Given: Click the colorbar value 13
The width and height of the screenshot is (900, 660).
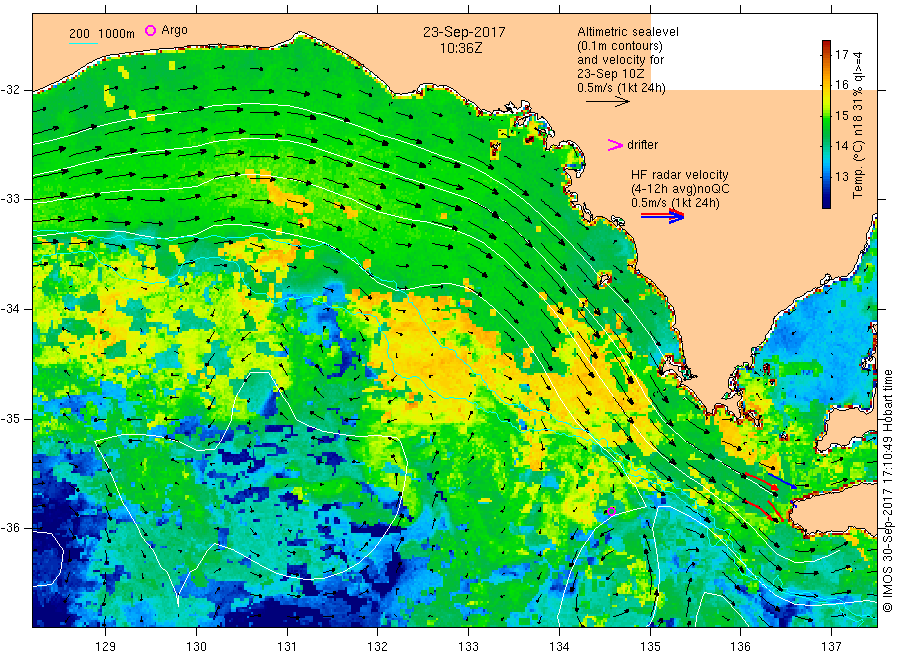Looking at the screenshot, I should (x=841, y=176).
